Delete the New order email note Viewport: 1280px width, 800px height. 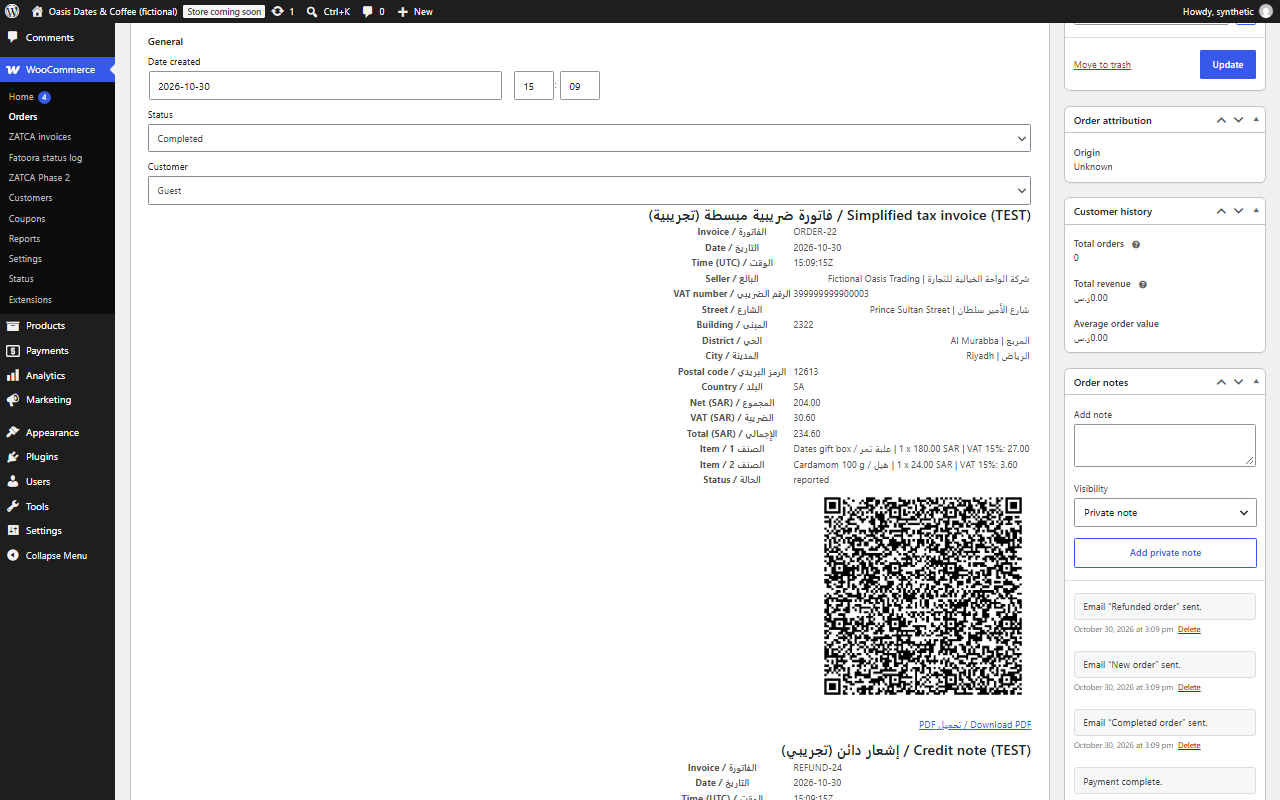(x=1189, y=688)
